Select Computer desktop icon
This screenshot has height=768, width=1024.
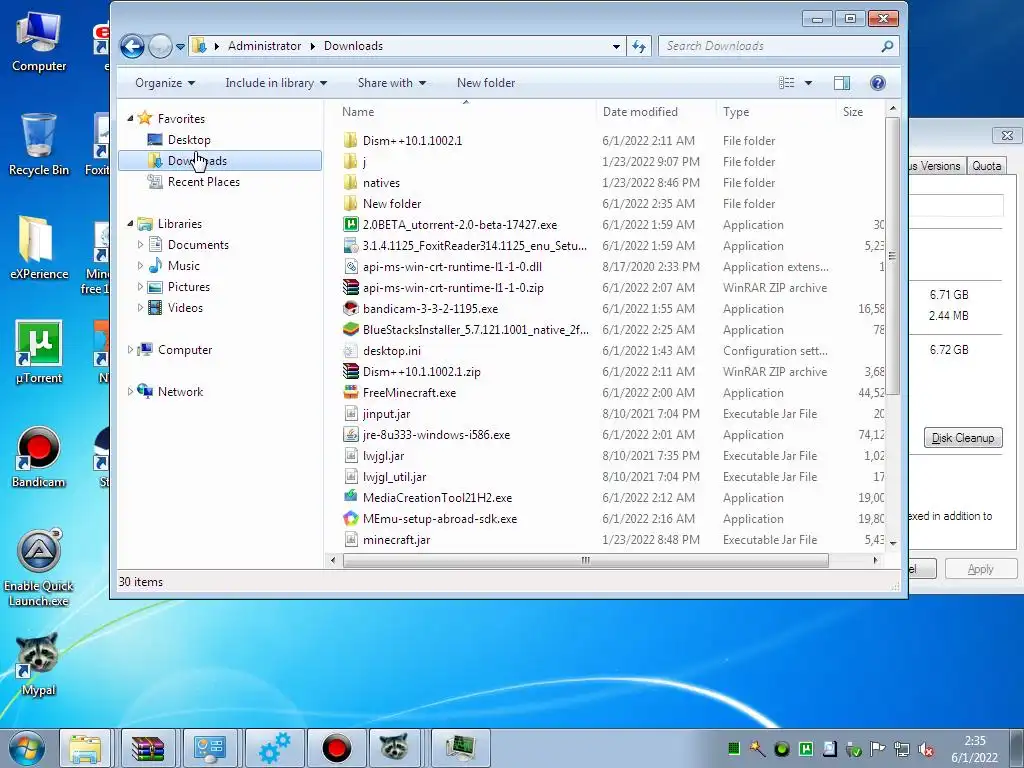[x=39, y=42]
